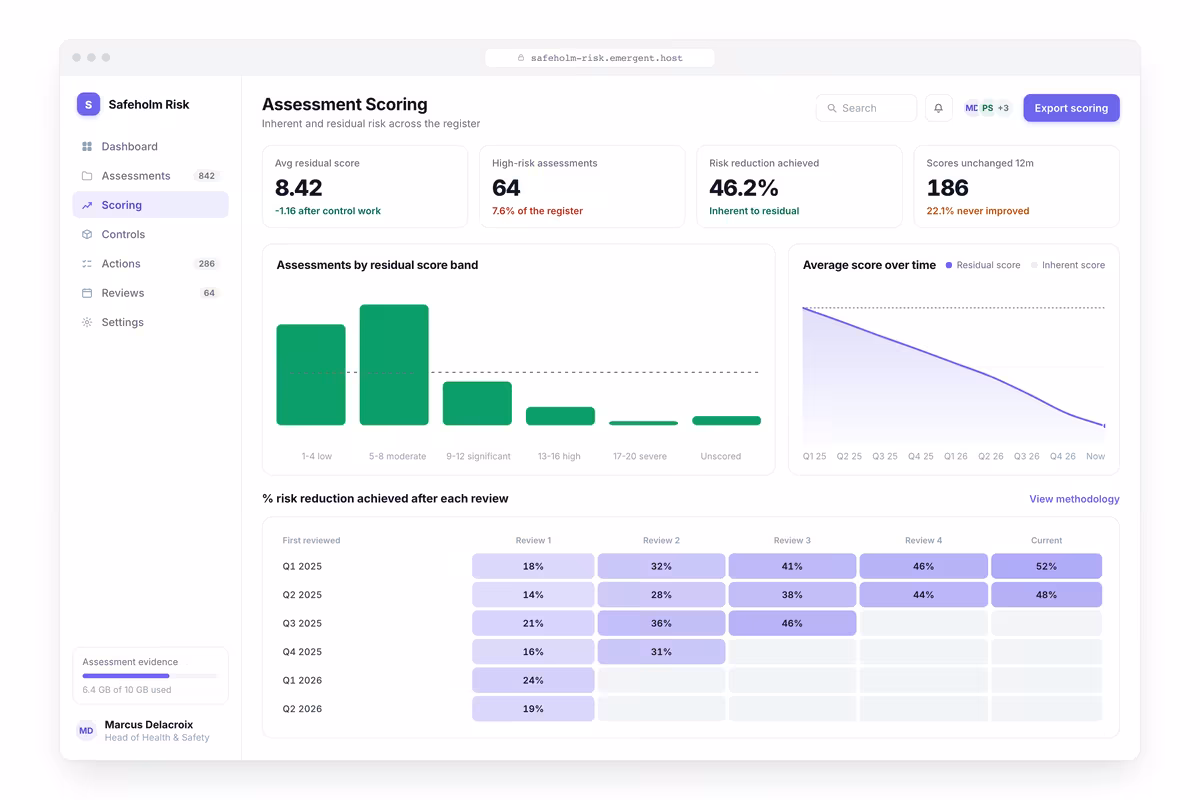Select the Scoring menu item

150,205
